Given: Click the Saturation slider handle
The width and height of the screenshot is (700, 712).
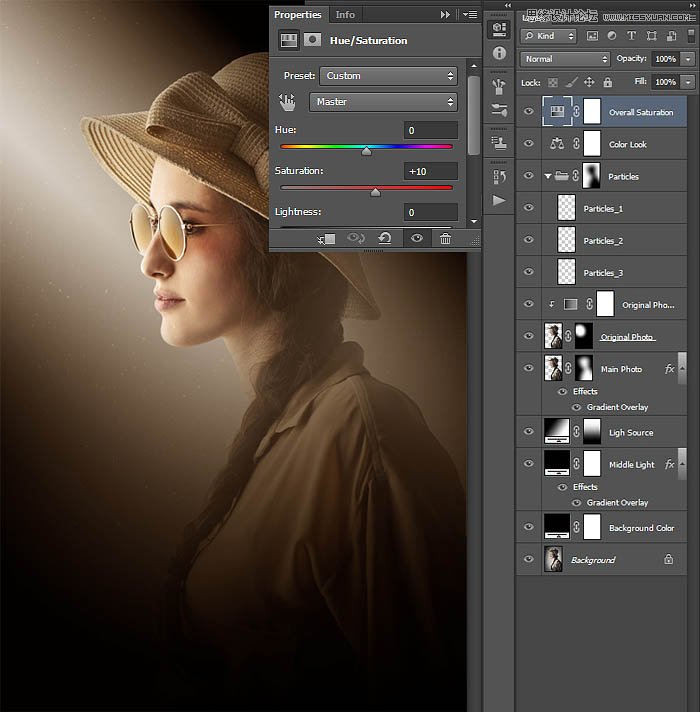Looking at the screenshot, I should (x=375, y=192).
